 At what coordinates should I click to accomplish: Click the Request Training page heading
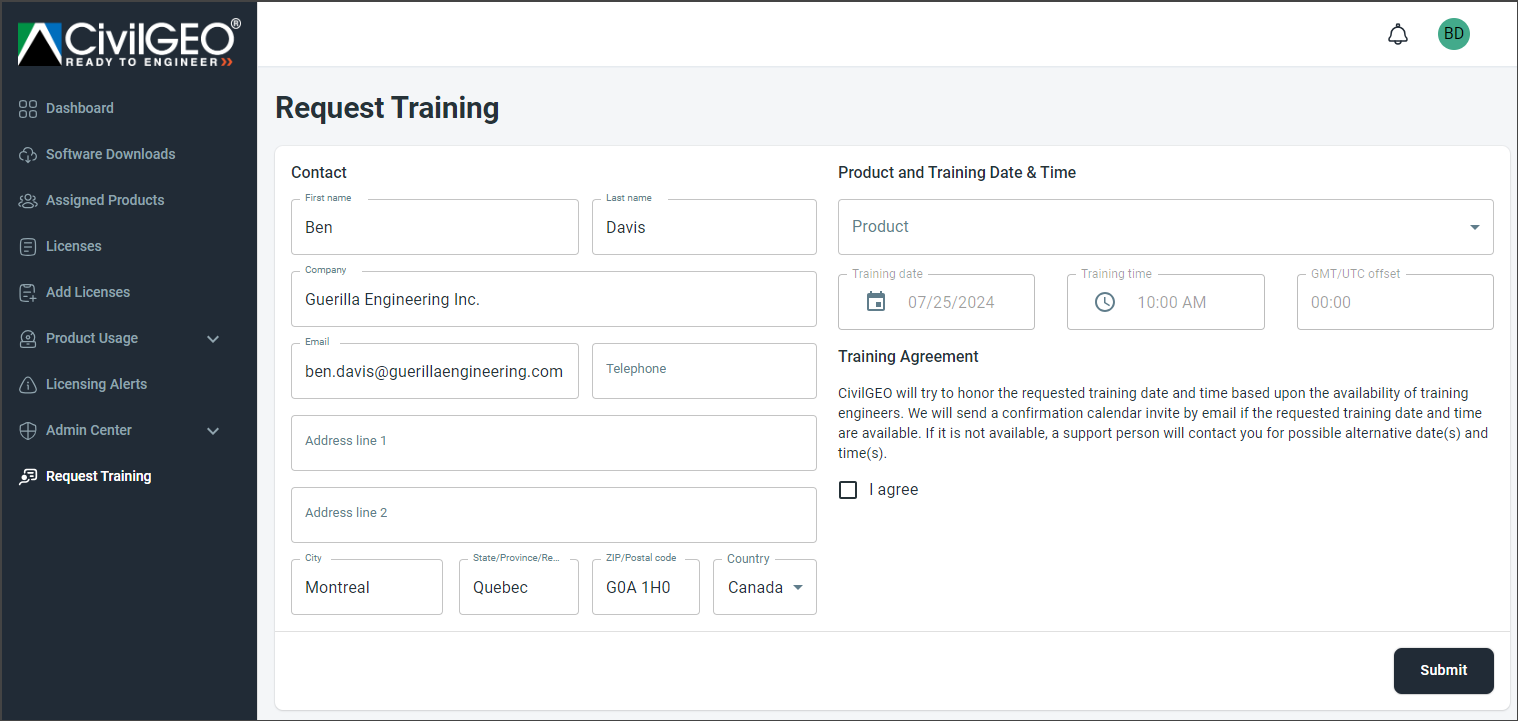tap(387, 108)
